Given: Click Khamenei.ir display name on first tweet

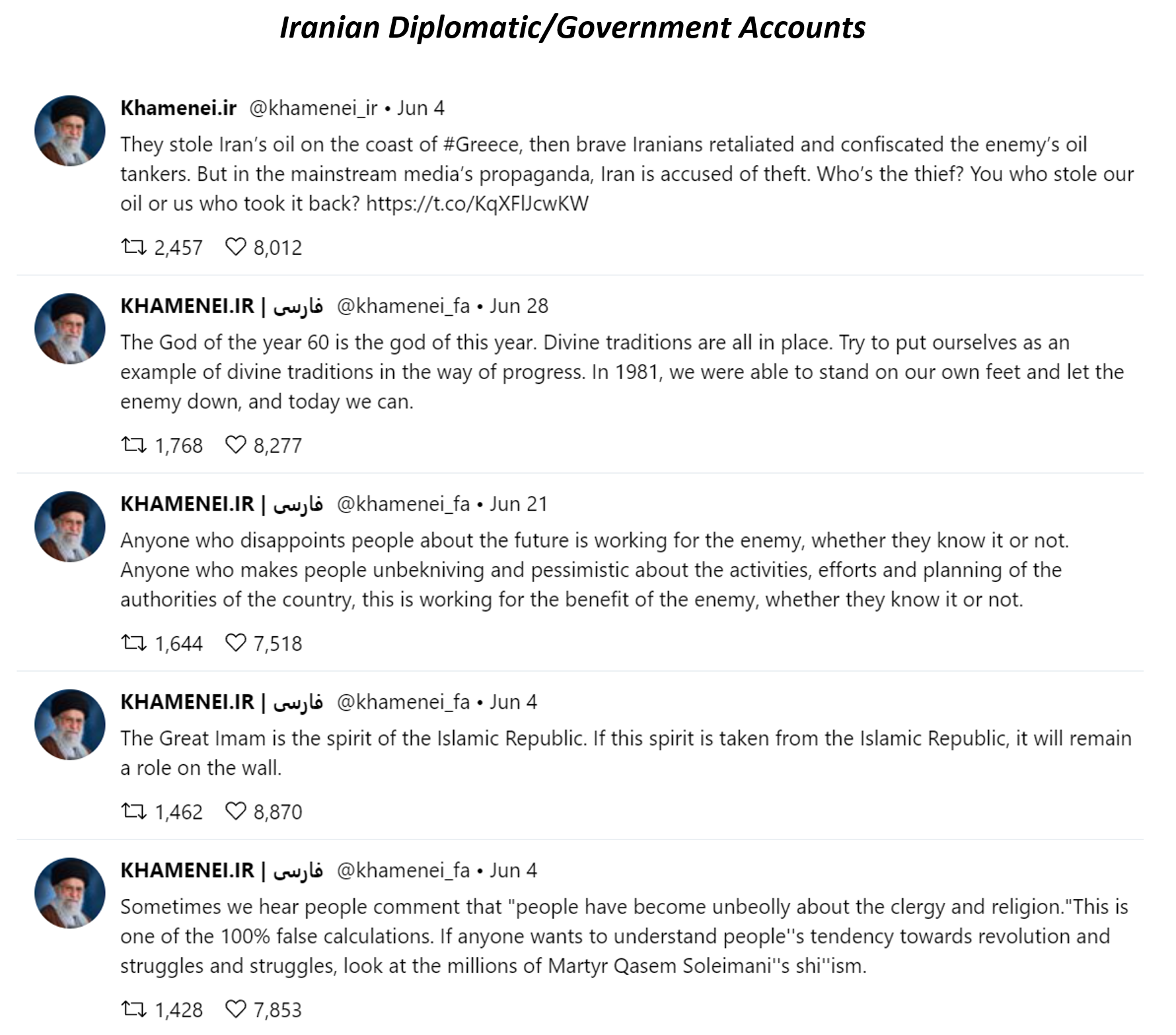Looking at the screenshot, I should coord(178,108).
